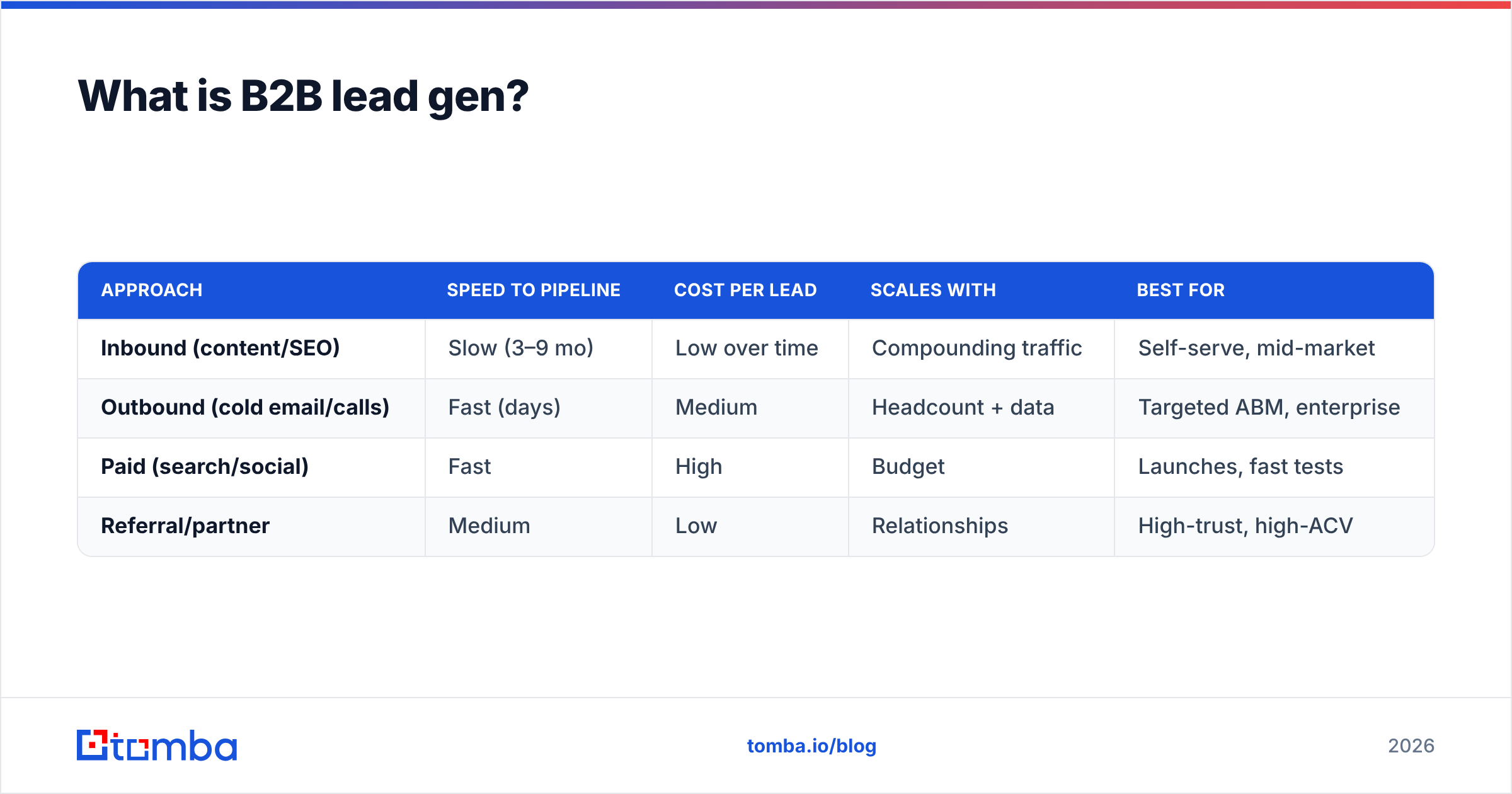
Task: Click the 'High-trust, high-ACV' cell
Action: (x=1274, y=526)
